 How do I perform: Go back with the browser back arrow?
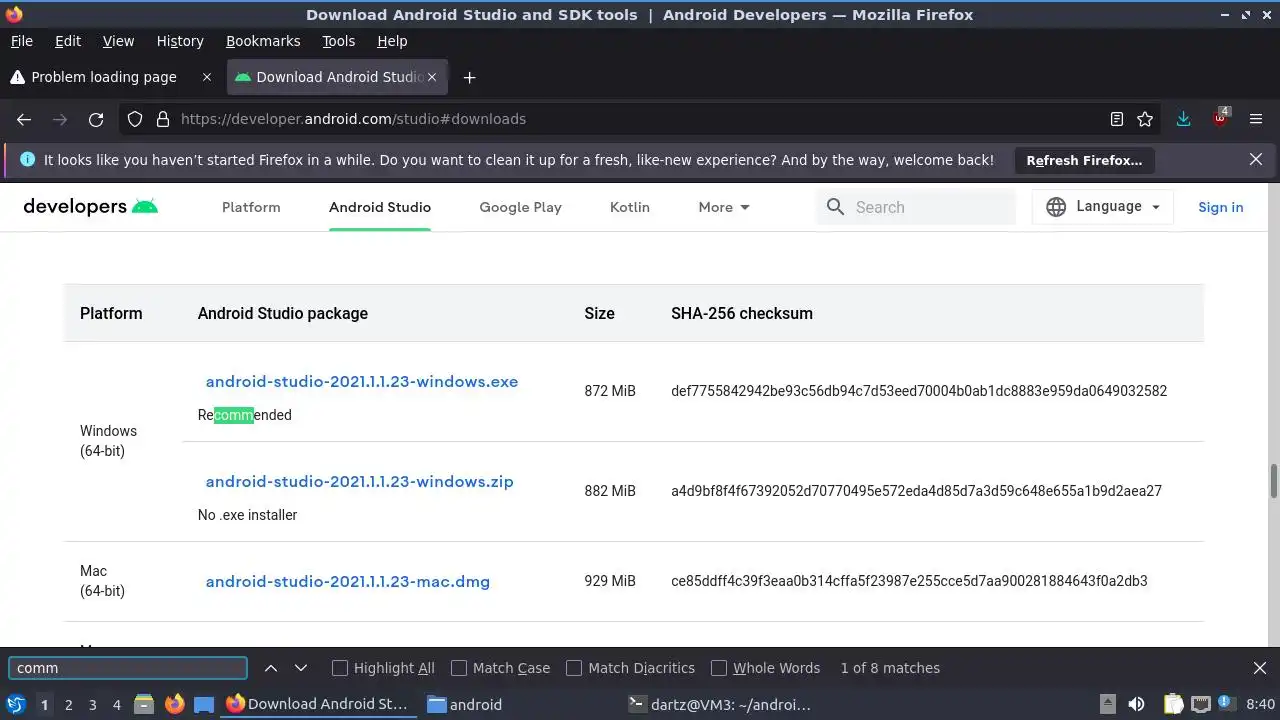click(x=24, y=119)
